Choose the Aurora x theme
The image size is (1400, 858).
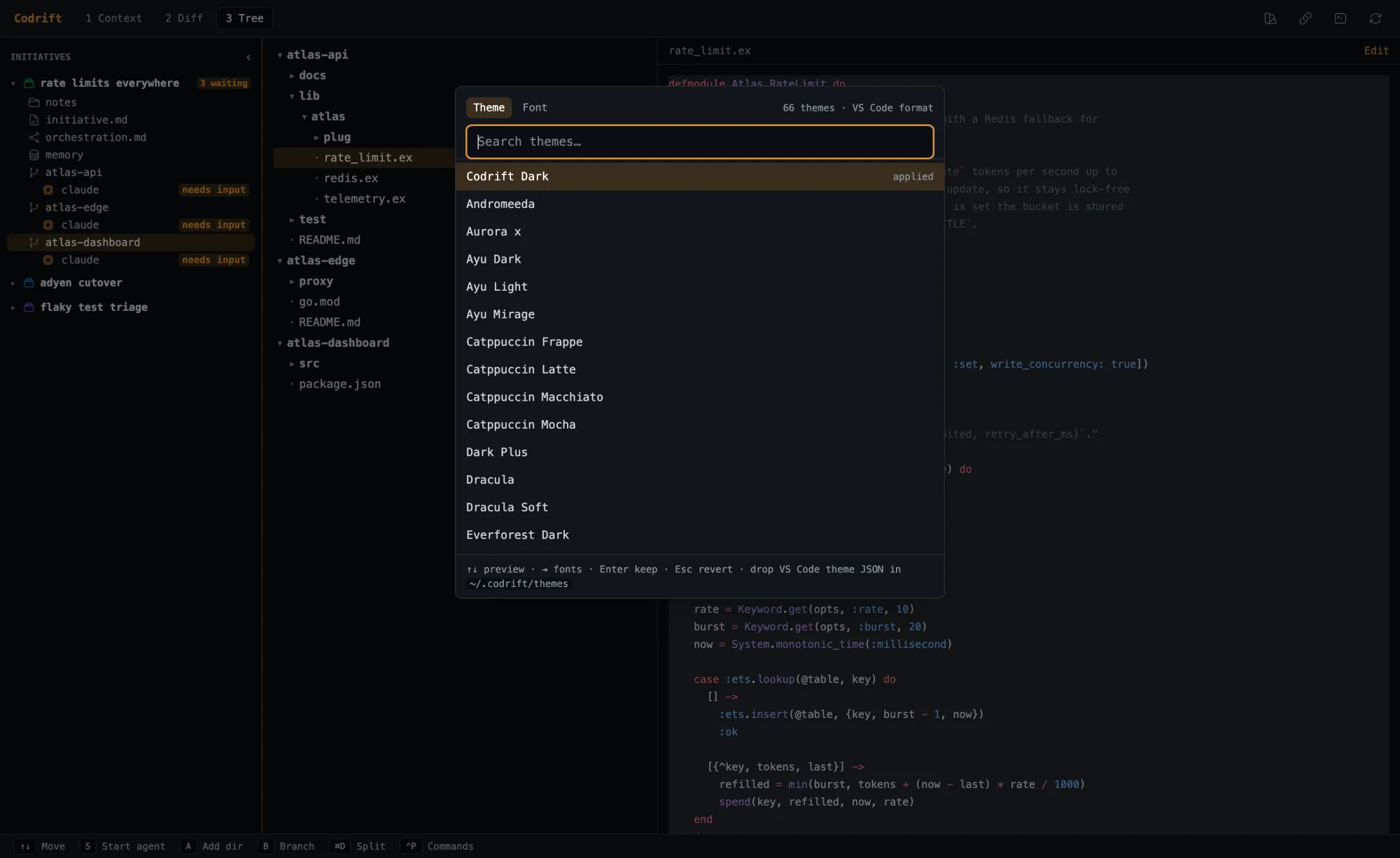[700, 232]
